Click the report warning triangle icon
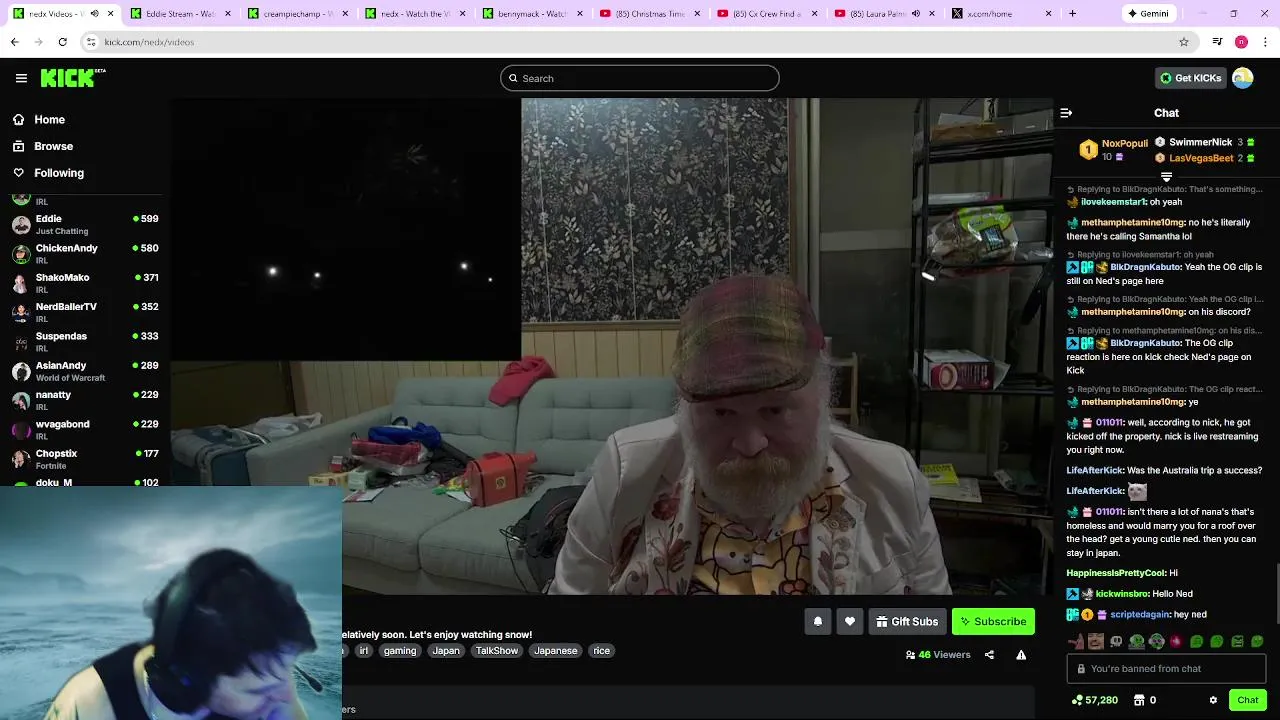 coord(1021,655)
